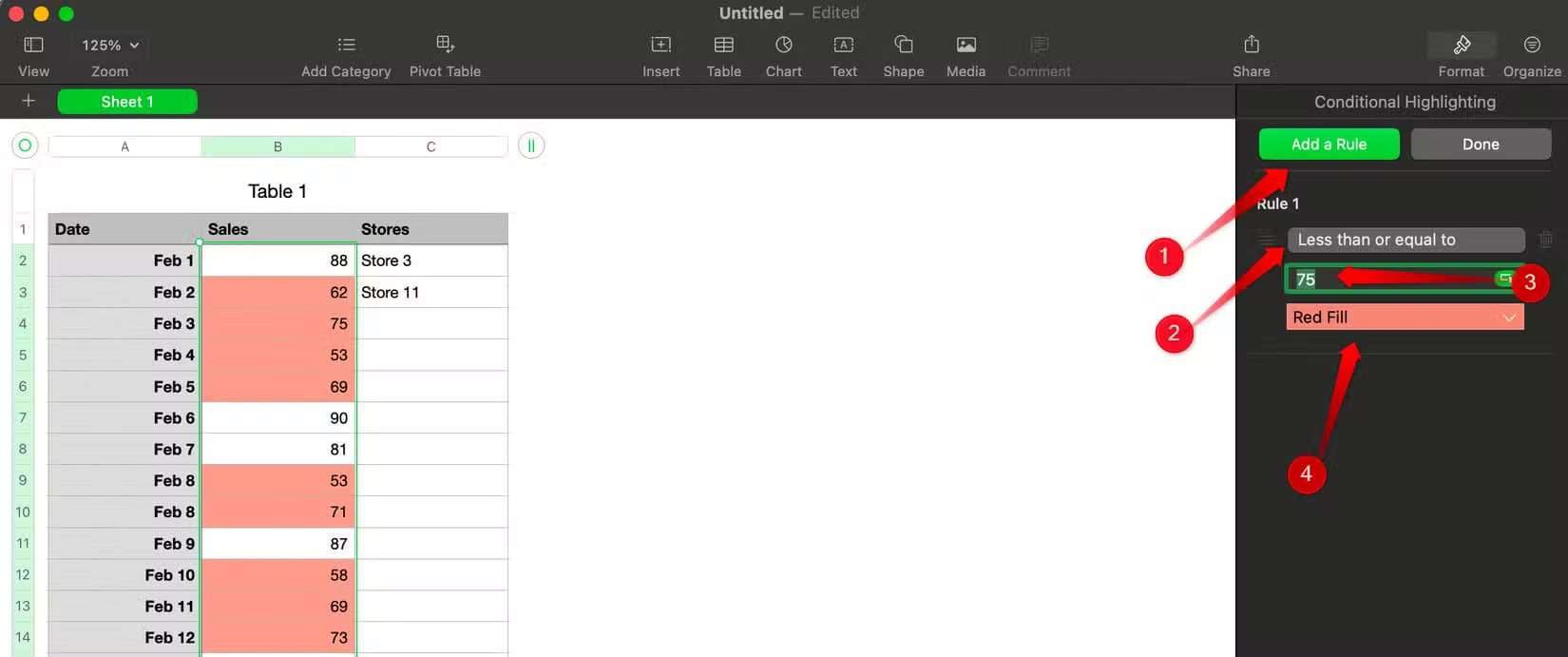Open the 'Less than or equal to' dropdown

click(x=1406, y=240)
